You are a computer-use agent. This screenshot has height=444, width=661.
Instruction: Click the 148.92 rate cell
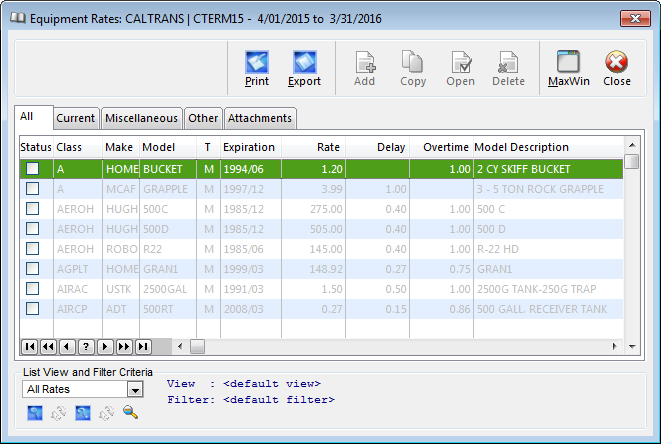coord(313,269)
